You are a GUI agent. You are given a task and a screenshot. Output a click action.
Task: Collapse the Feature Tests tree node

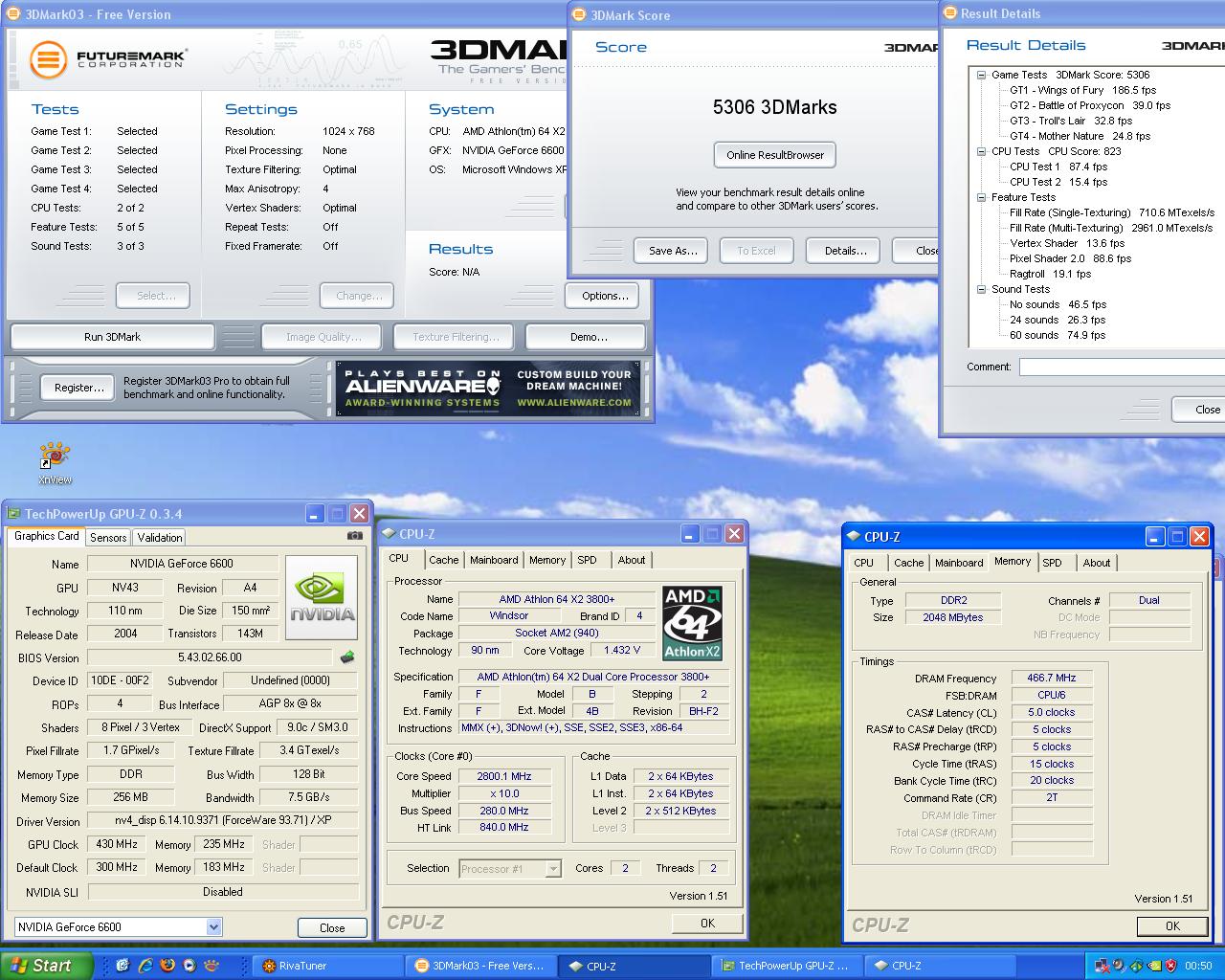pos(981,197)
